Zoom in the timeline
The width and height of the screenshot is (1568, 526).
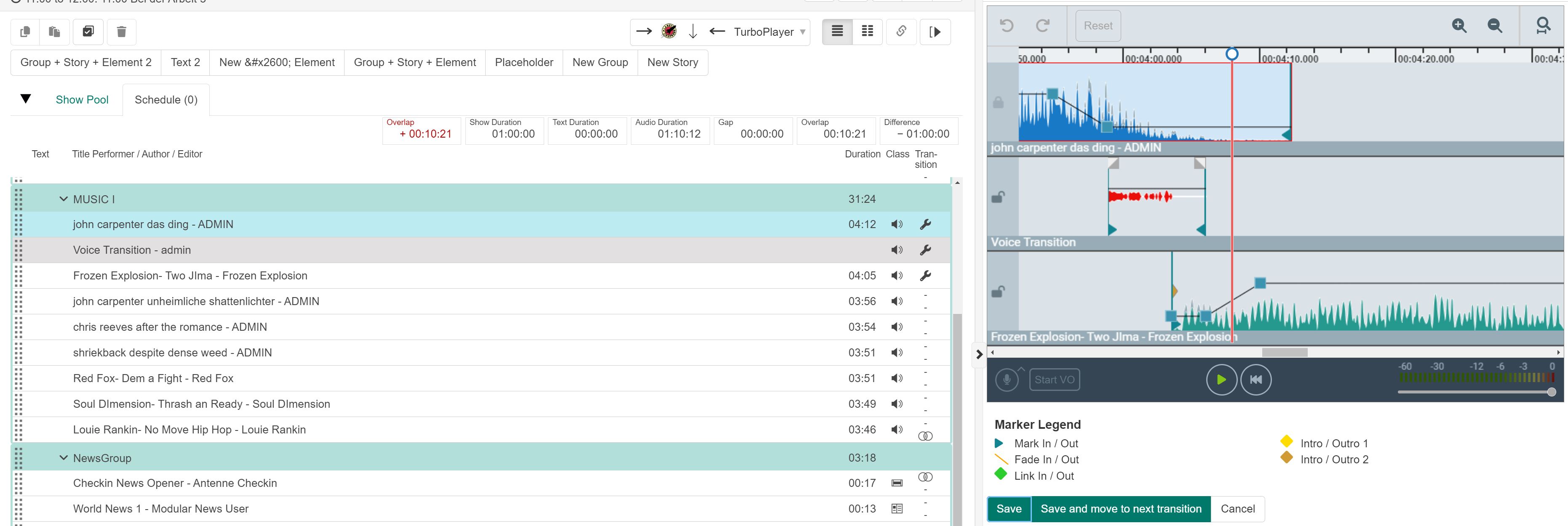[x=1459, y=26]
